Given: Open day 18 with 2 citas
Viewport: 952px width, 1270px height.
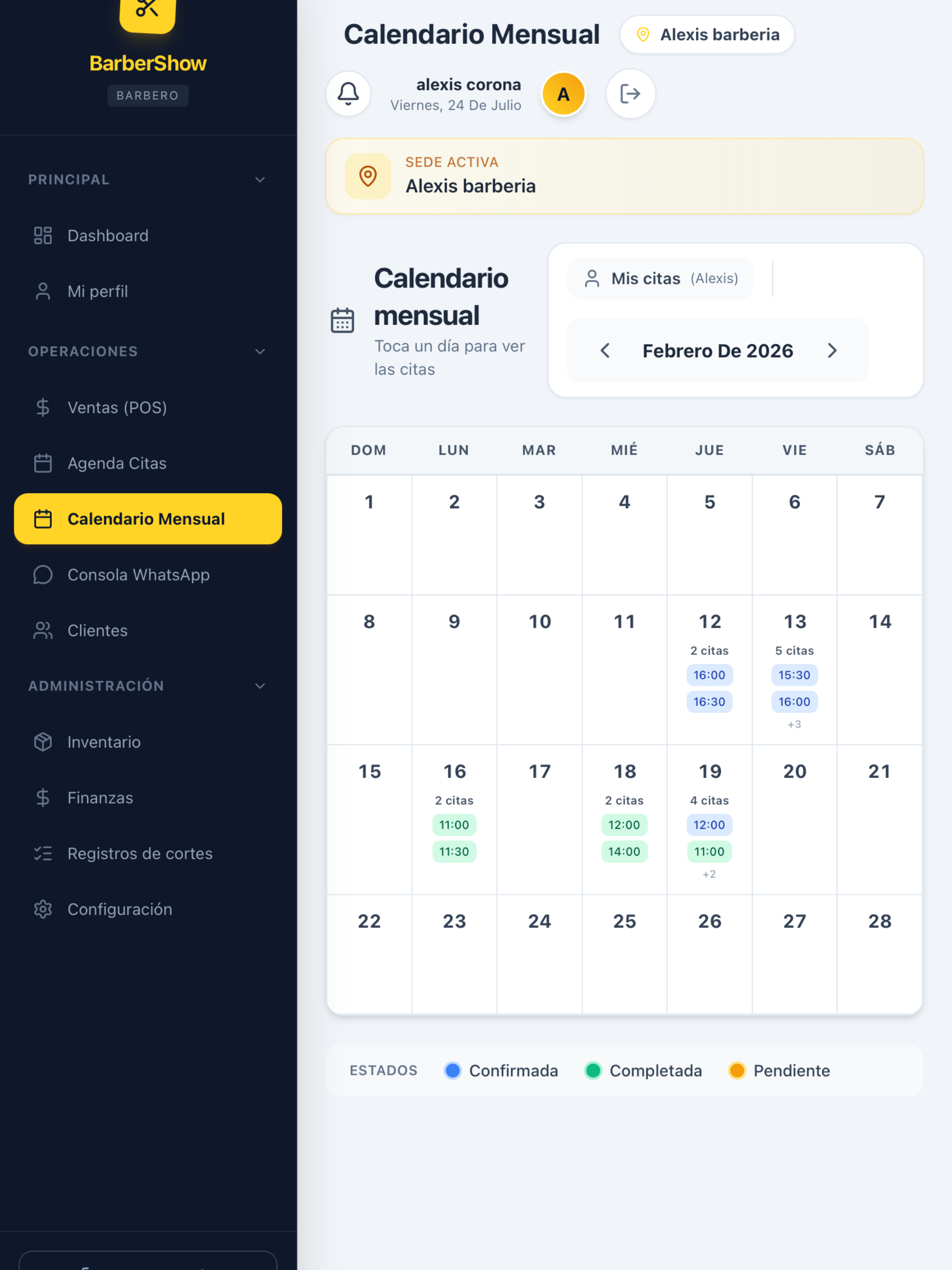Looking at the screenshot, I should pos(625,819).
